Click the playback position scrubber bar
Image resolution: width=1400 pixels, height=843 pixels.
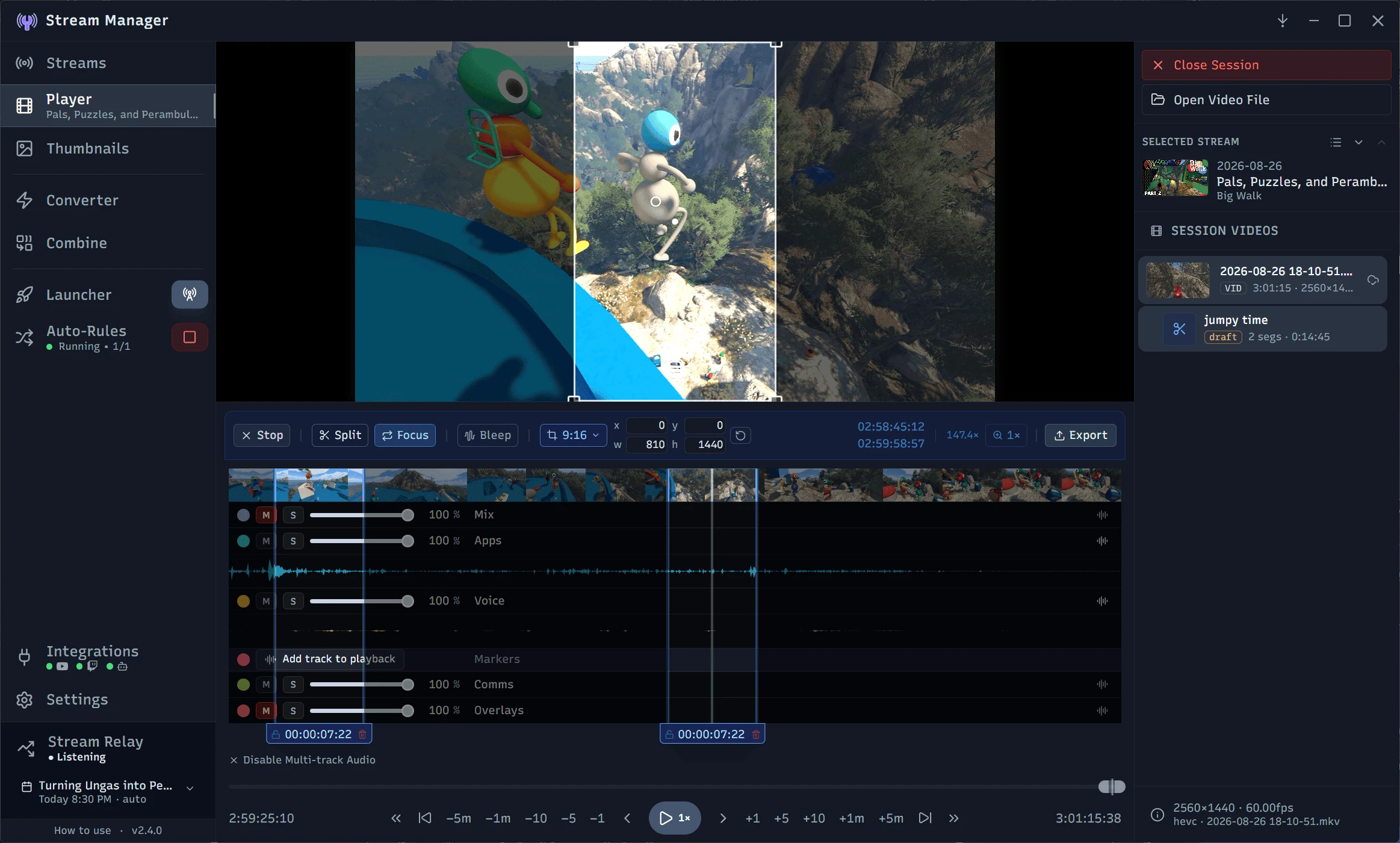pos(677,786)
